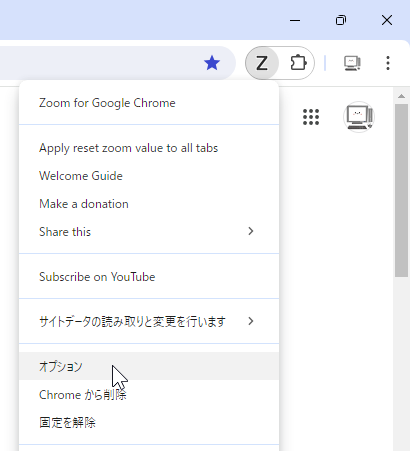Click the vertical scrollbar thumb
410x451 pixels.
pyautogui.click(x=401, y=190)
